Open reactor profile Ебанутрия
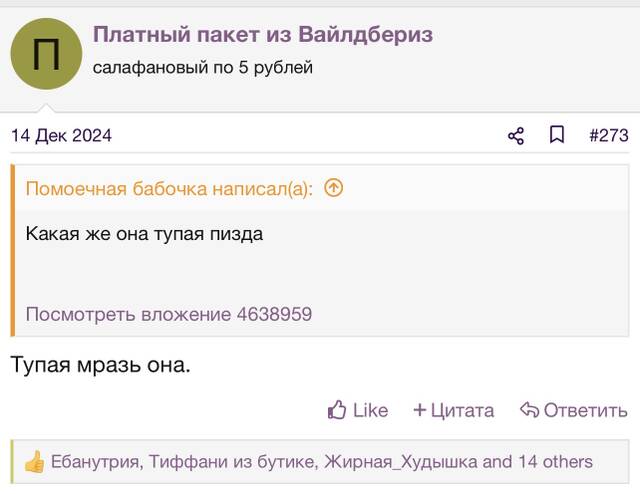 coord(96,462)
